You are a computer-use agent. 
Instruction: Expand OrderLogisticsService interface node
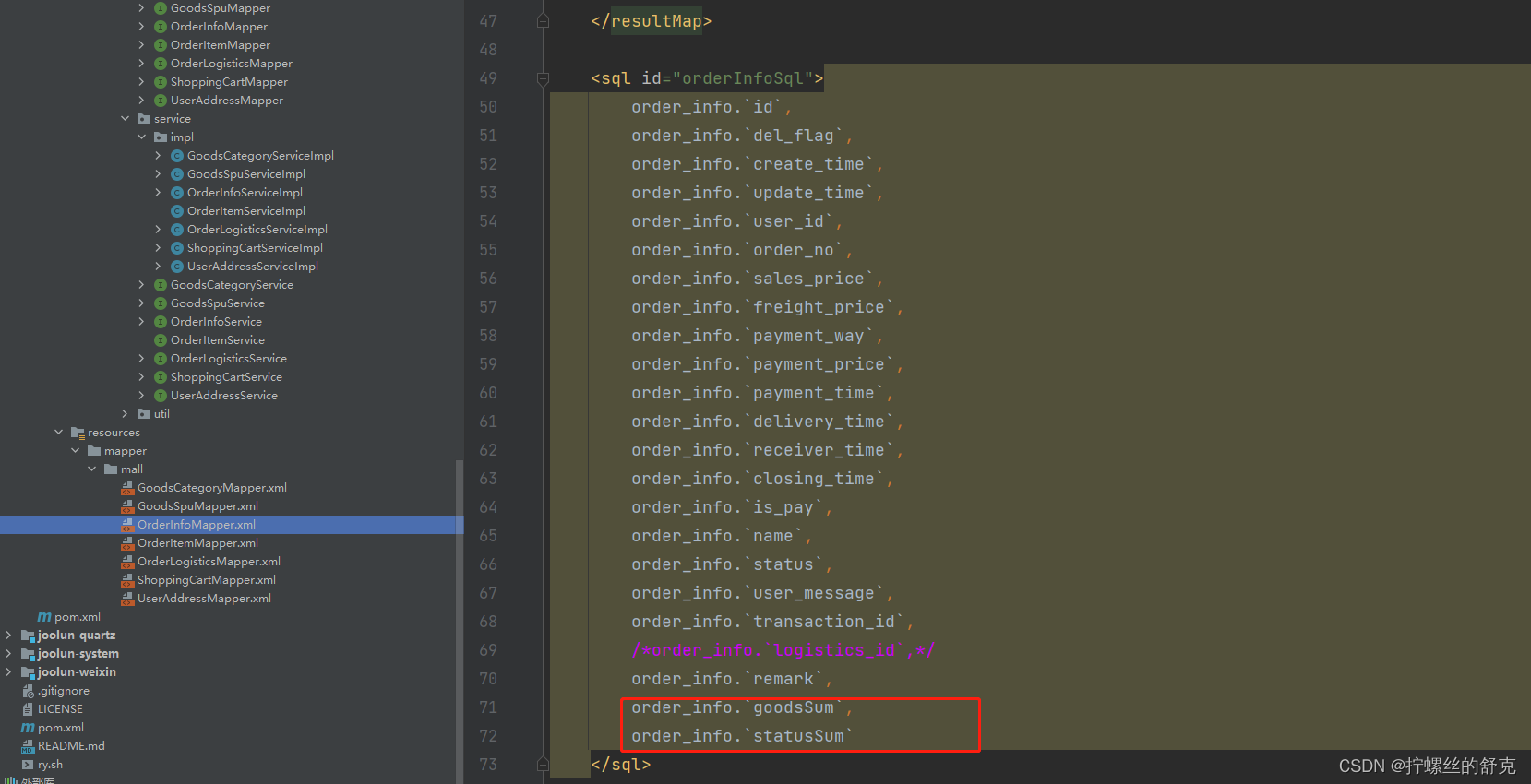(141, 359)
